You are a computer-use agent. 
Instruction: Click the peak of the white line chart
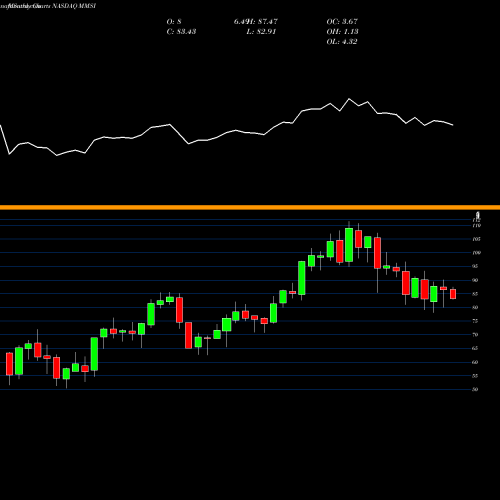point(349,99)
